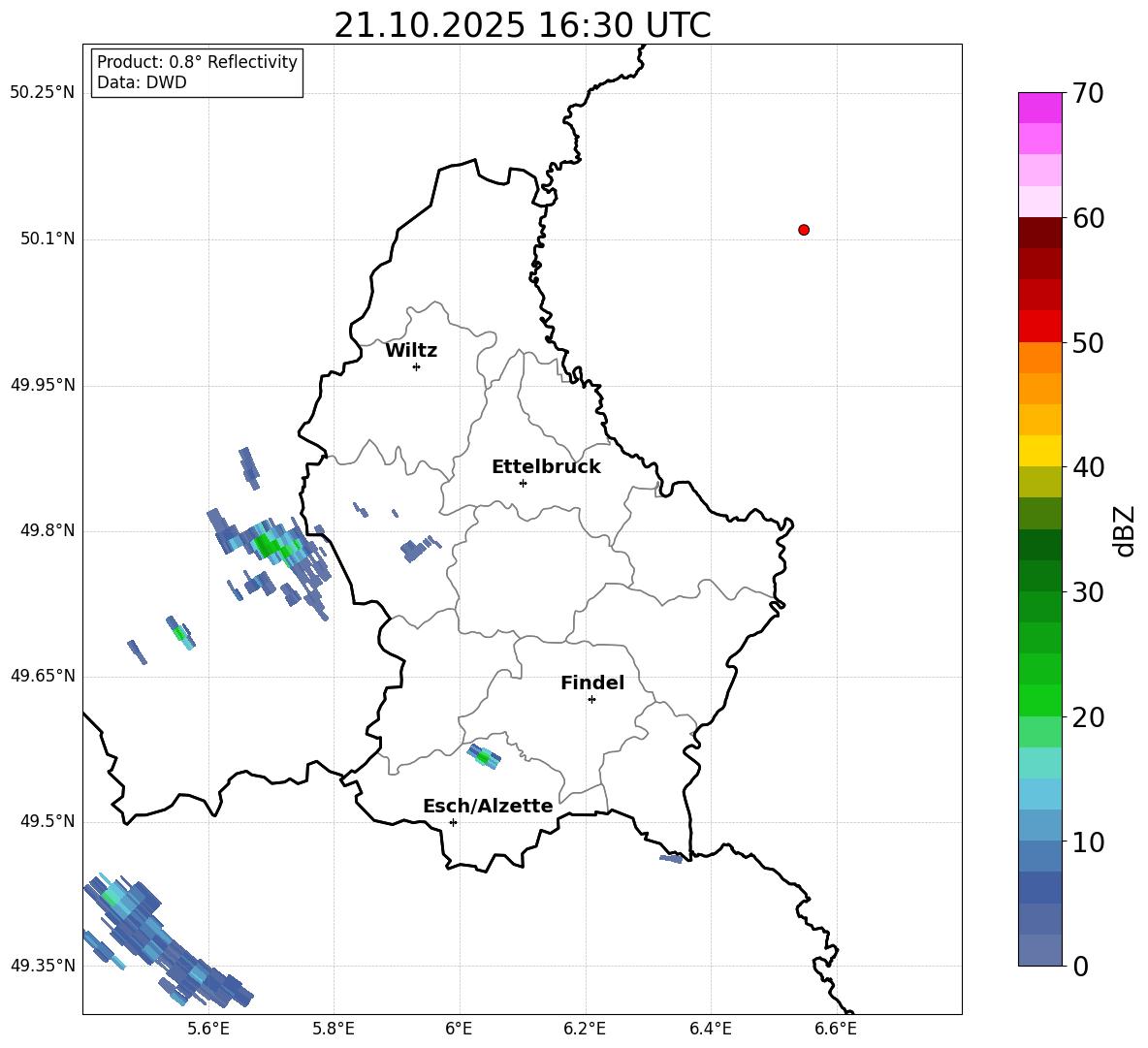The height and width of the screenshot is (1048, 1148).
Task: Click the 6°E longitude label
Action: point(459,1029)
